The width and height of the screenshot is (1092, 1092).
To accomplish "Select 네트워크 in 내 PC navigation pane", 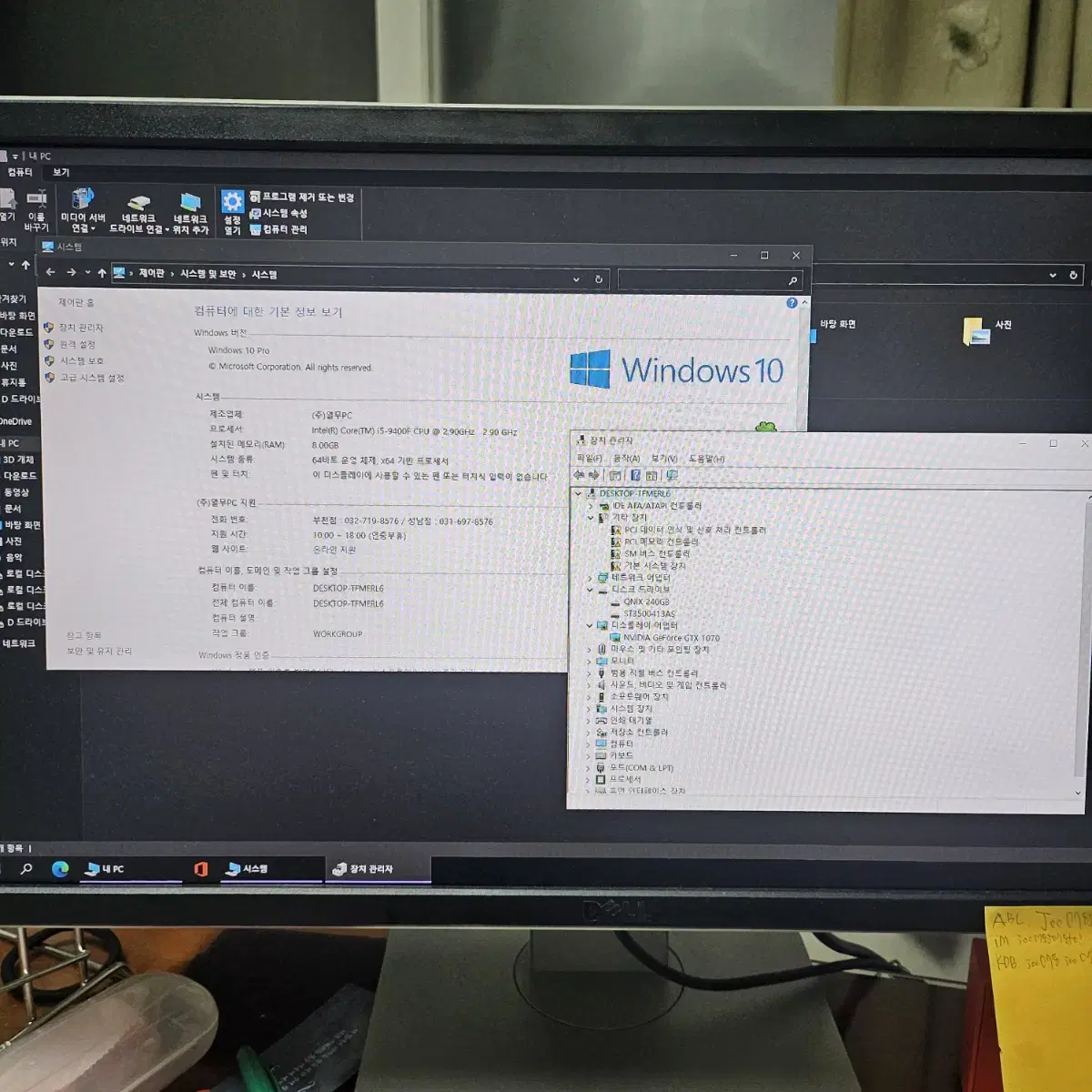I will pos(18,643).
